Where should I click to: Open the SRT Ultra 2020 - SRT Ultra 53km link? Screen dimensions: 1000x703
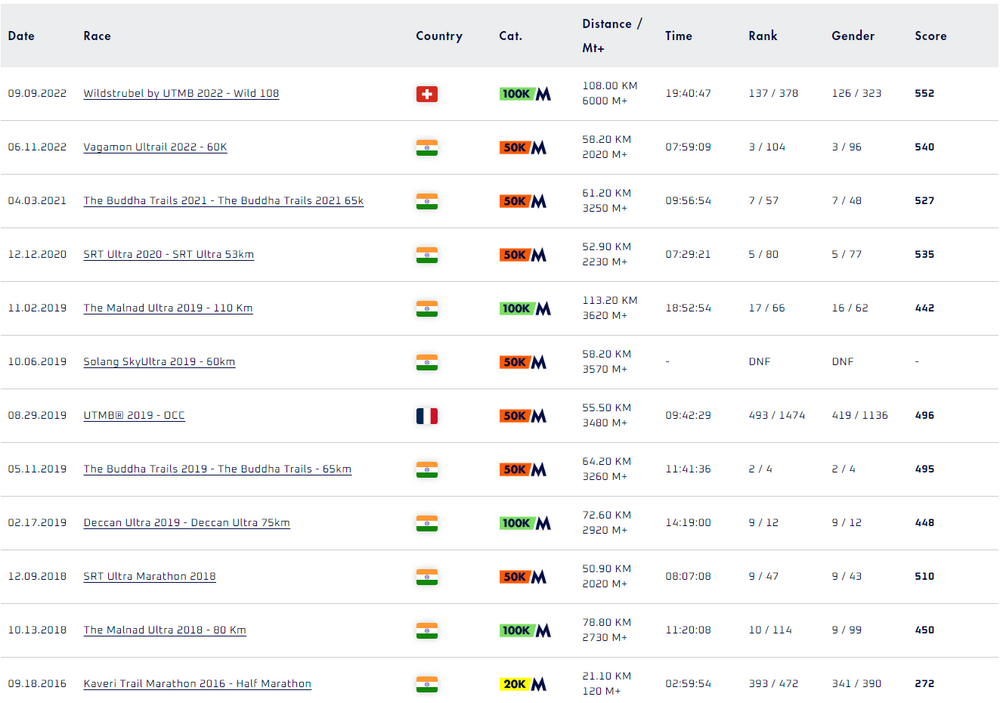[x=168, y=254]
